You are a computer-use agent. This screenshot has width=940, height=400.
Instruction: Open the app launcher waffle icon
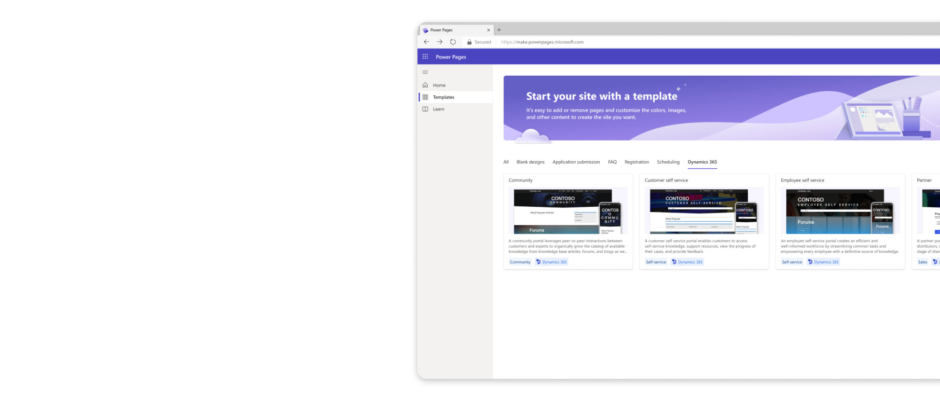425,56
